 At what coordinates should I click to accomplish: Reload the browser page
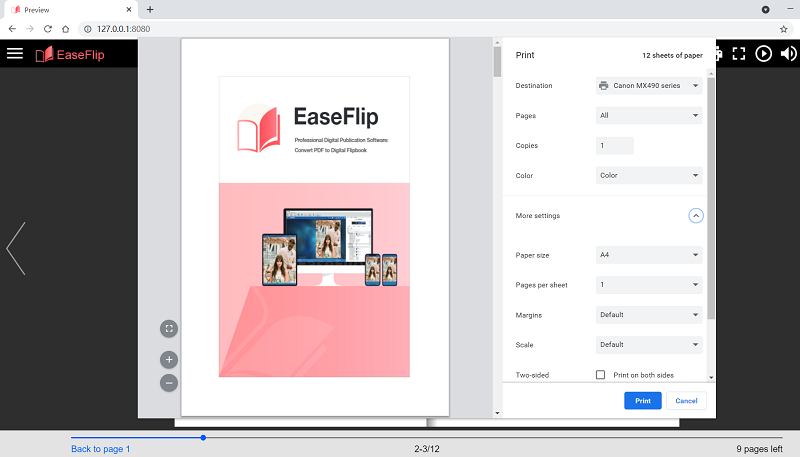47,29
